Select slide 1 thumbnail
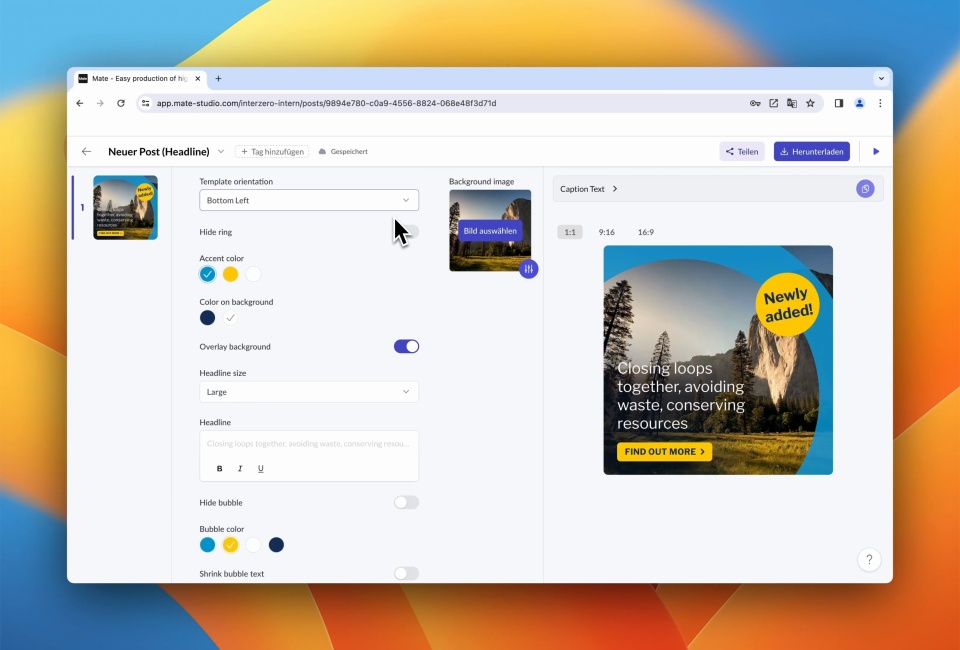960x650 pixels. click(x=126, y=207)
